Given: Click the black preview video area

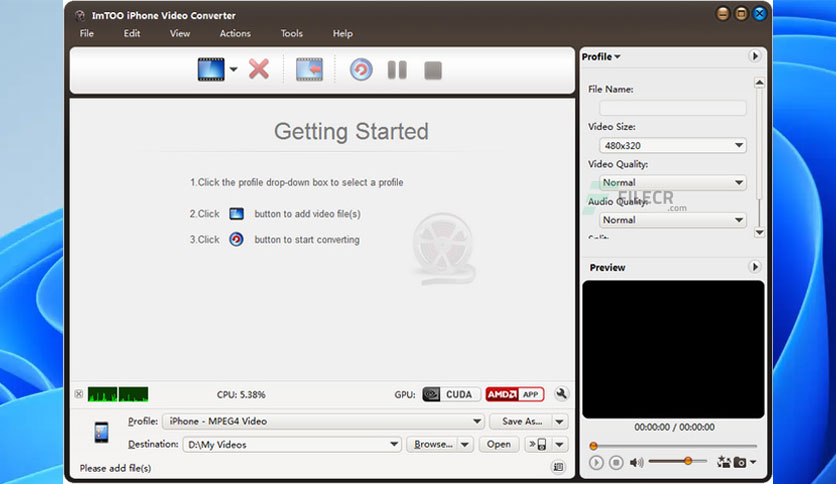Looking at the screenshot, I should (x=673, y=349).
